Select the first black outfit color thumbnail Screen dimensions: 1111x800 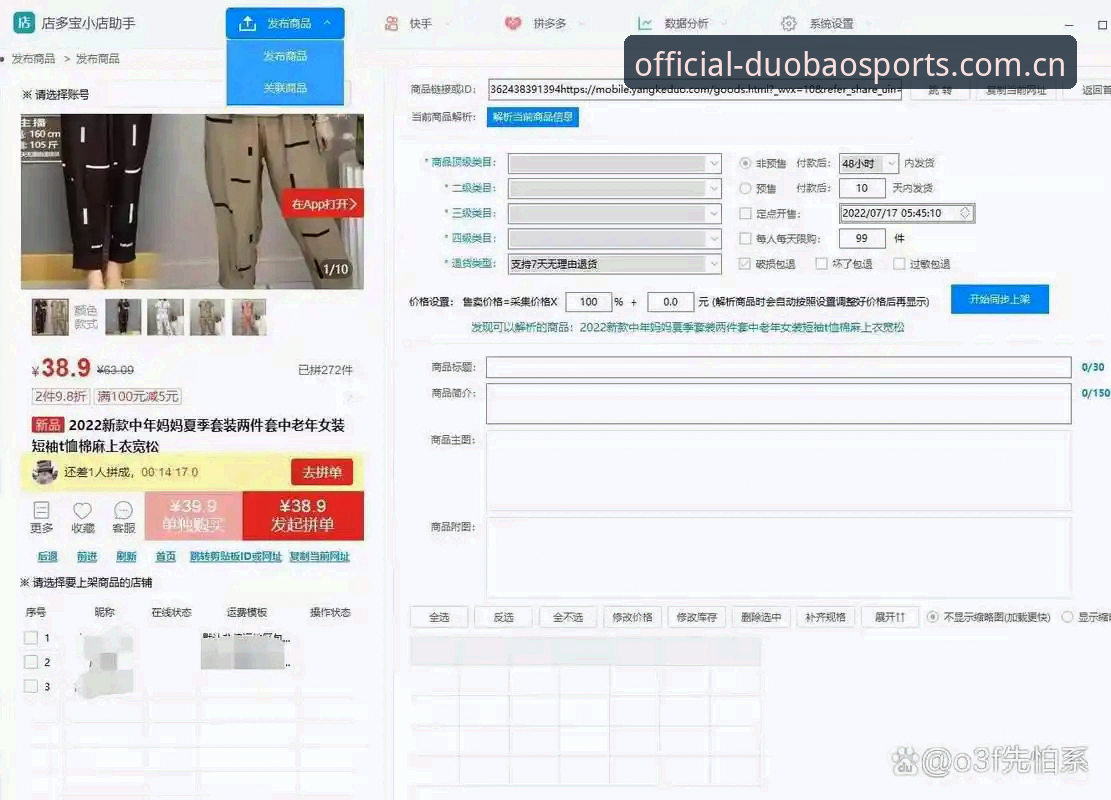[x=50, y=317]
